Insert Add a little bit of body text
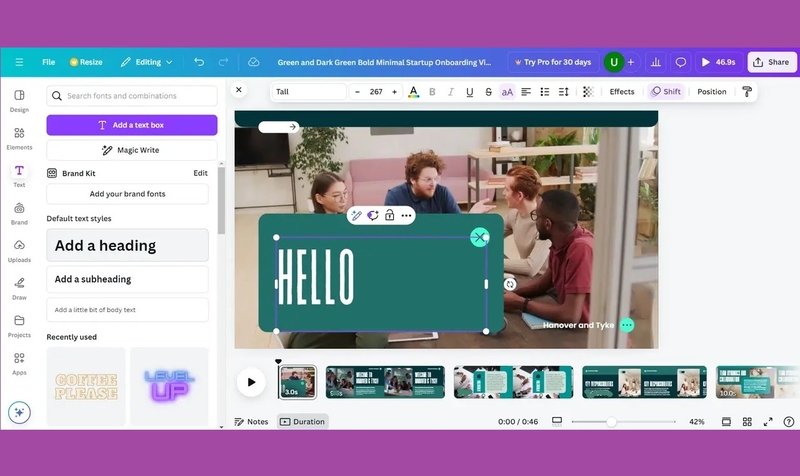This screenshot has height=476, width=800. (x=128, y=310)
